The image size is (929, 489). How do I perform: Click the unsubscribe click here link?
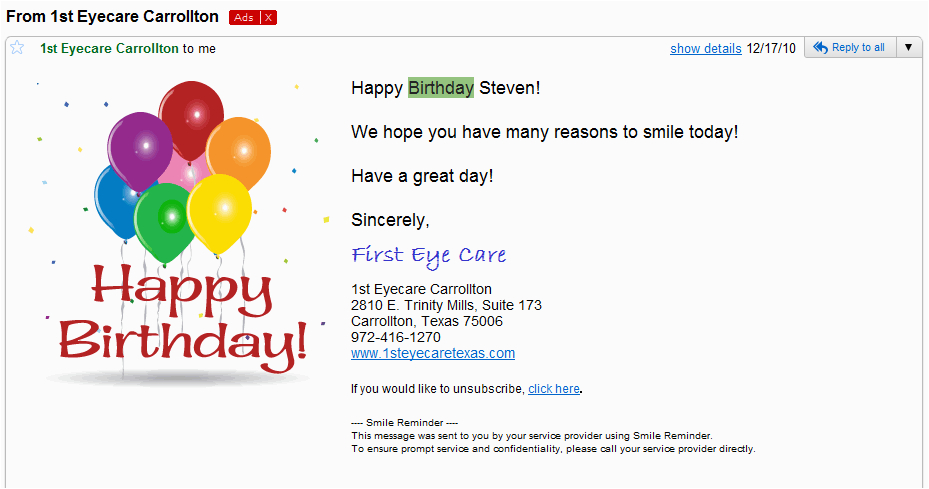click(553, 389)
